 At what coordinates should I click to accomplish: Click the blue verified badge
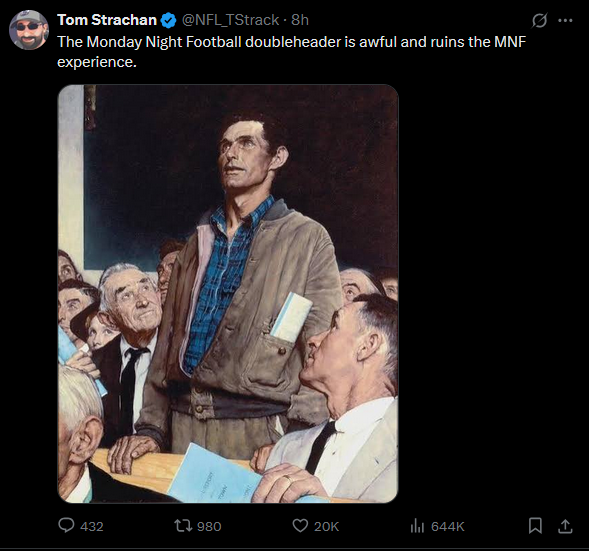(168, 20)
